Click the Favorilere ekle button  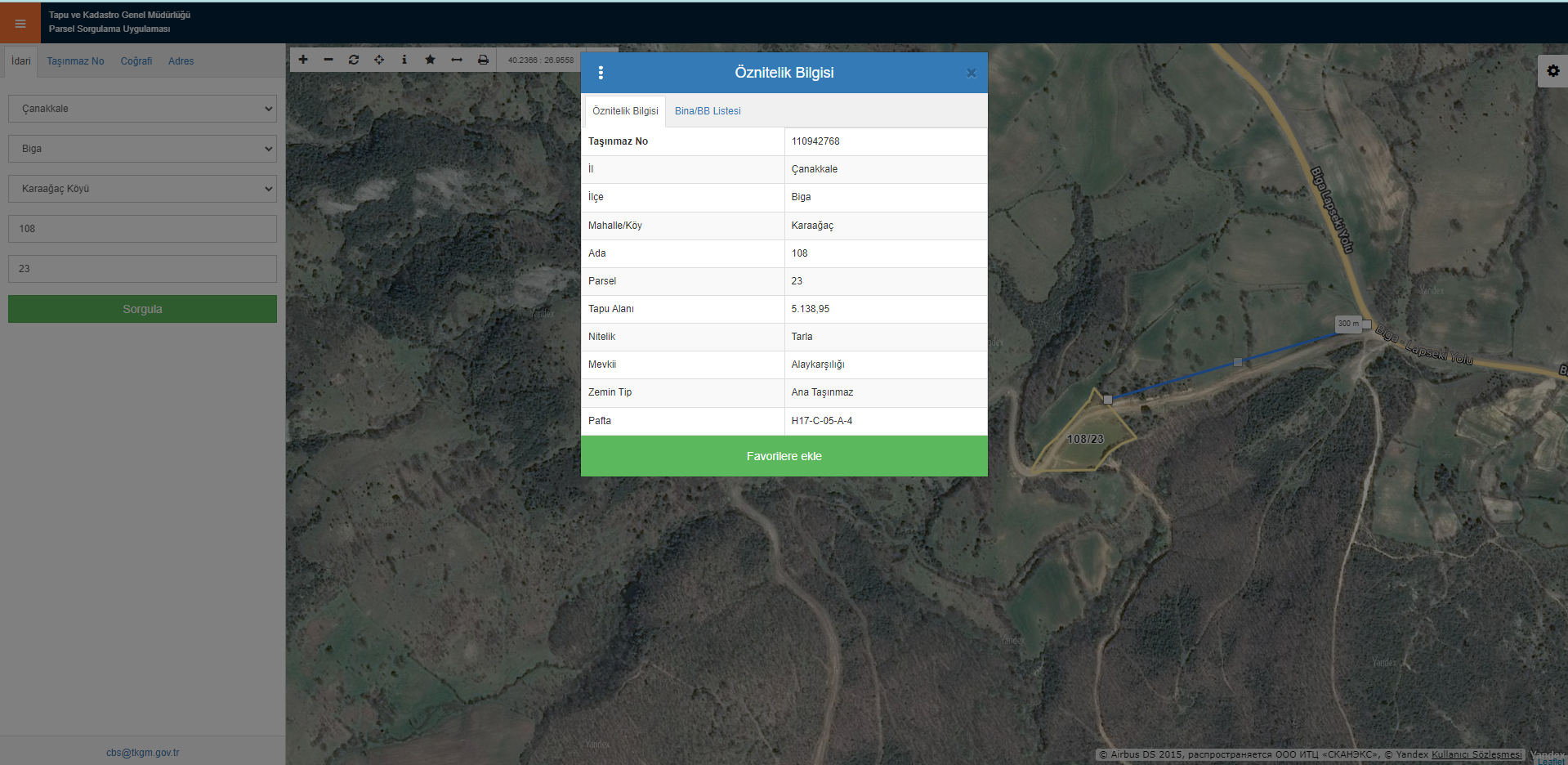(784, 456)
